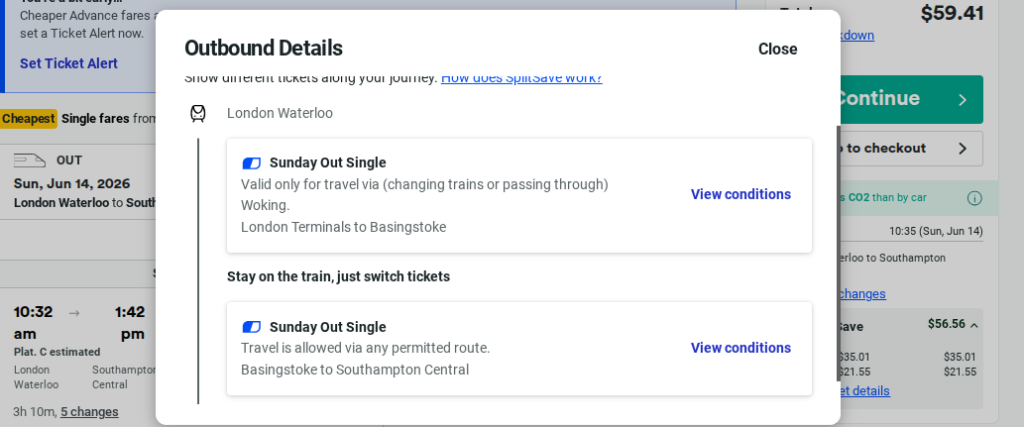View conditions for Basingstoke to Southampton Central
This screenshot has width=1024, height=427.
[740, 348]
